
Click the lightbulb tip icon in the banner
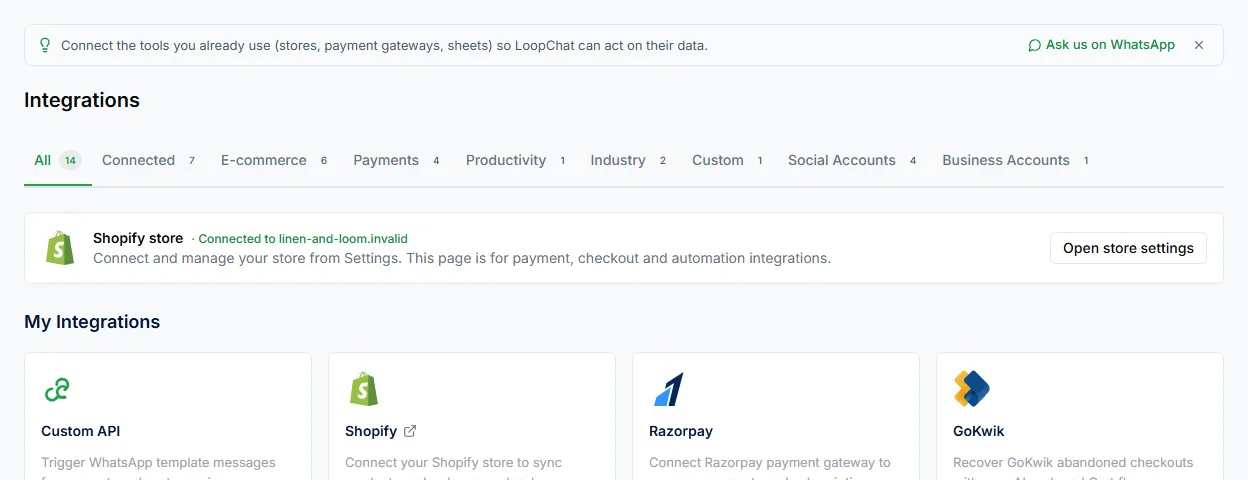44,45
